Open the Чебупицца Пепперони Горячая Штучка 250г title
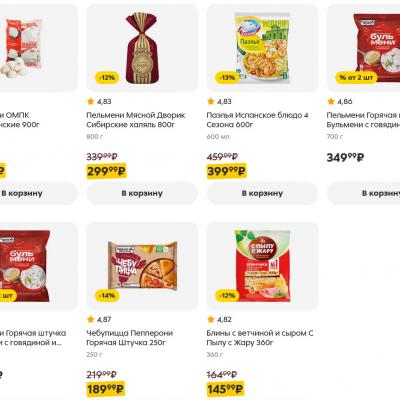The height and width of the screenshot is (400, 400). 130,338
